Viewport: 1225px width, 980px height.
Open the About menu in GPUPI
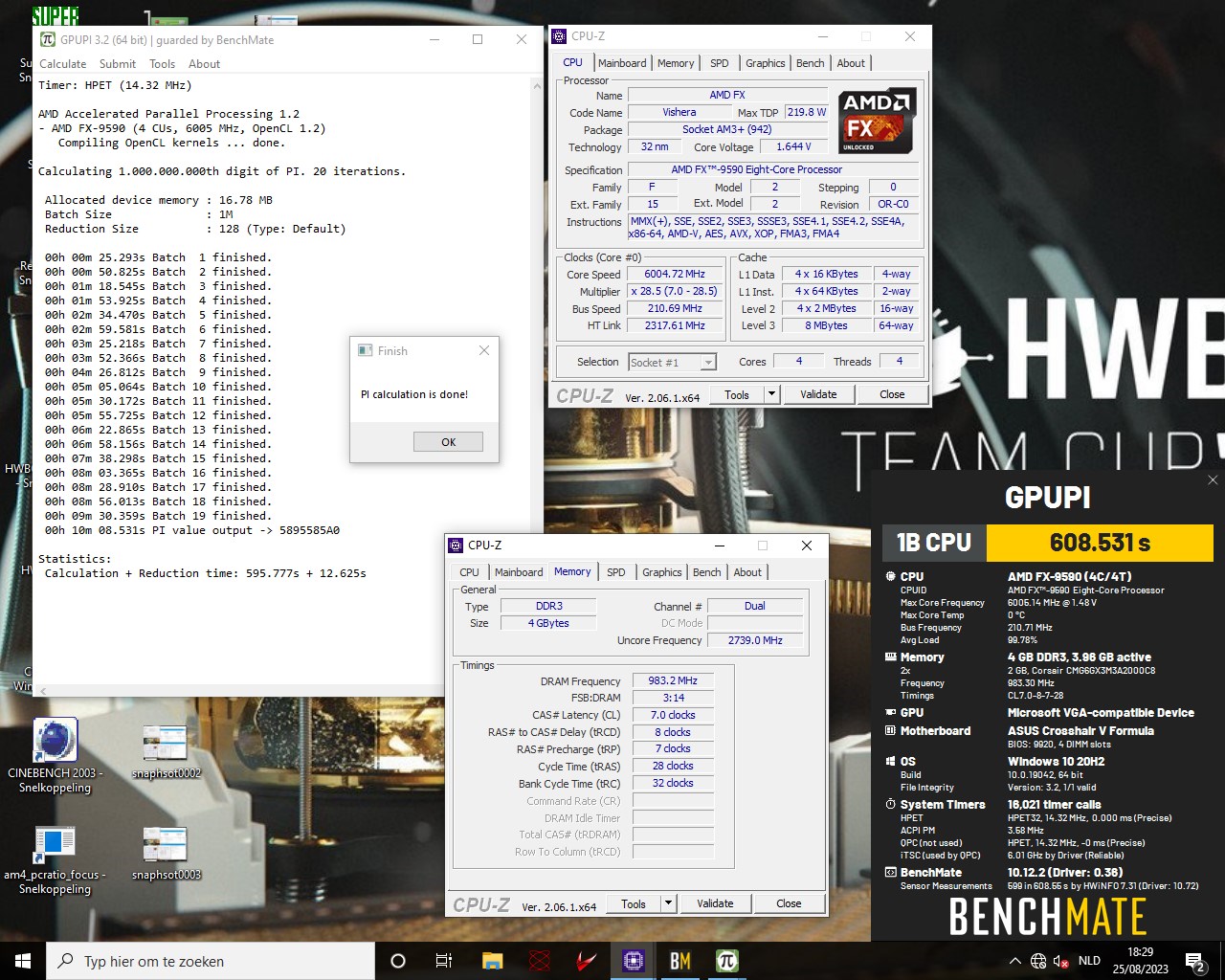pyautogui.click(x=204, y=64)
